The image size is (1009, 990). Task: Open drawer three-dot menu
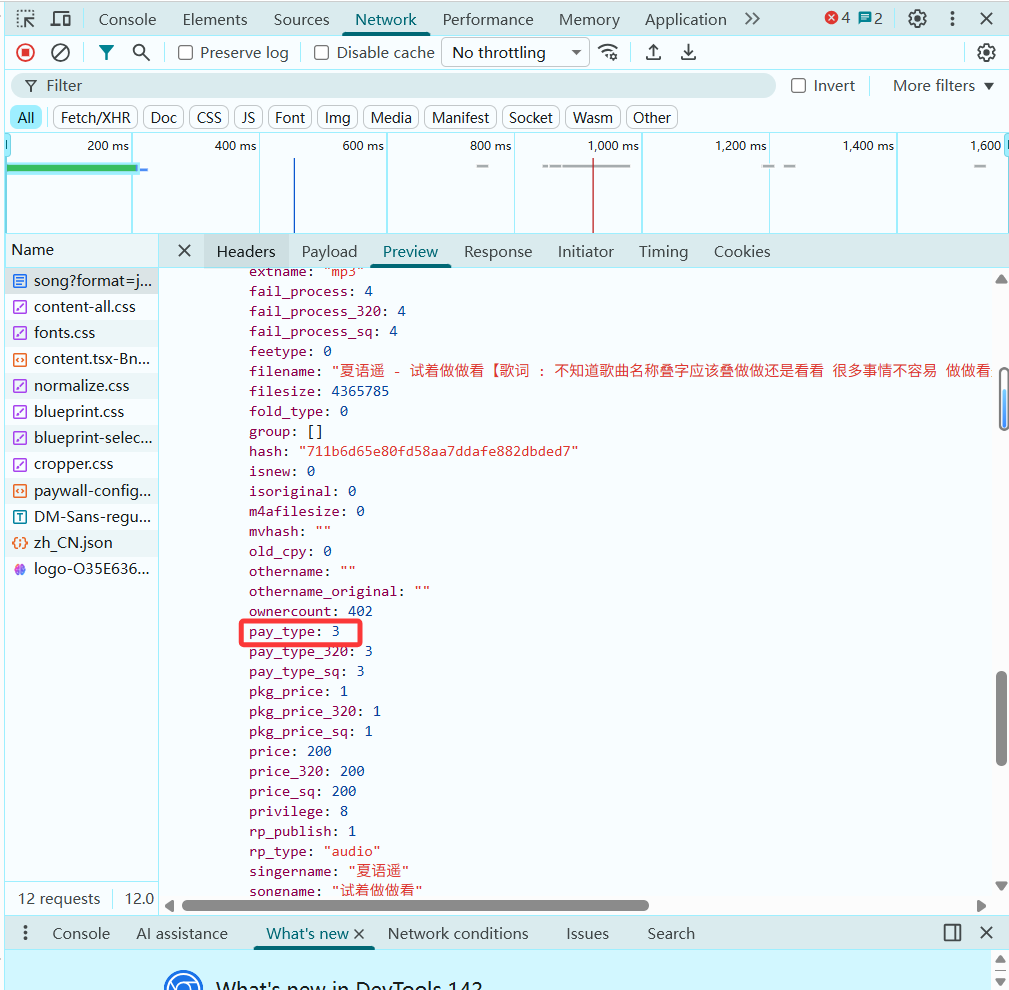pos(25,933)
